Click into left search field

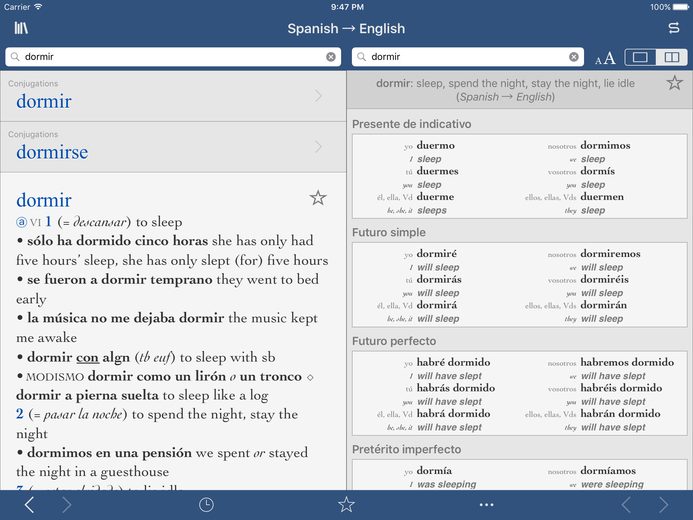point(173,57)
